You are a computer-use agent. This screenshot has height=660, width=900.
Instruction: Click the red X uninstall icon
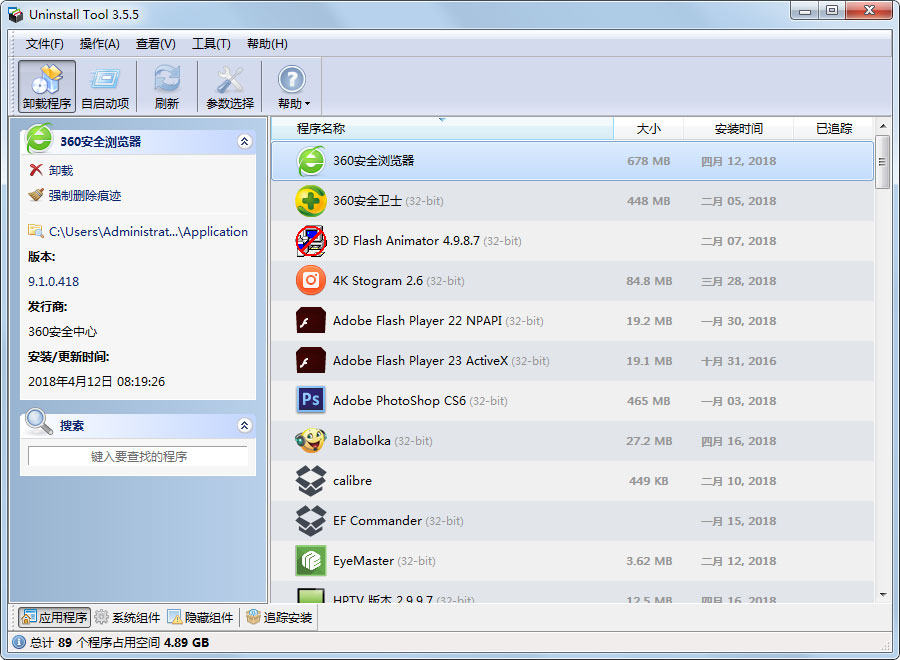coord(36,170)
